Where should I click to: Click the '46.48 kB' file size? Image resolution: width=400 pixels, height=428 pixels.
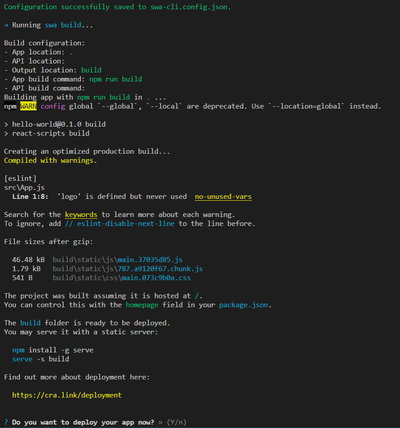[x=28, y=259]
